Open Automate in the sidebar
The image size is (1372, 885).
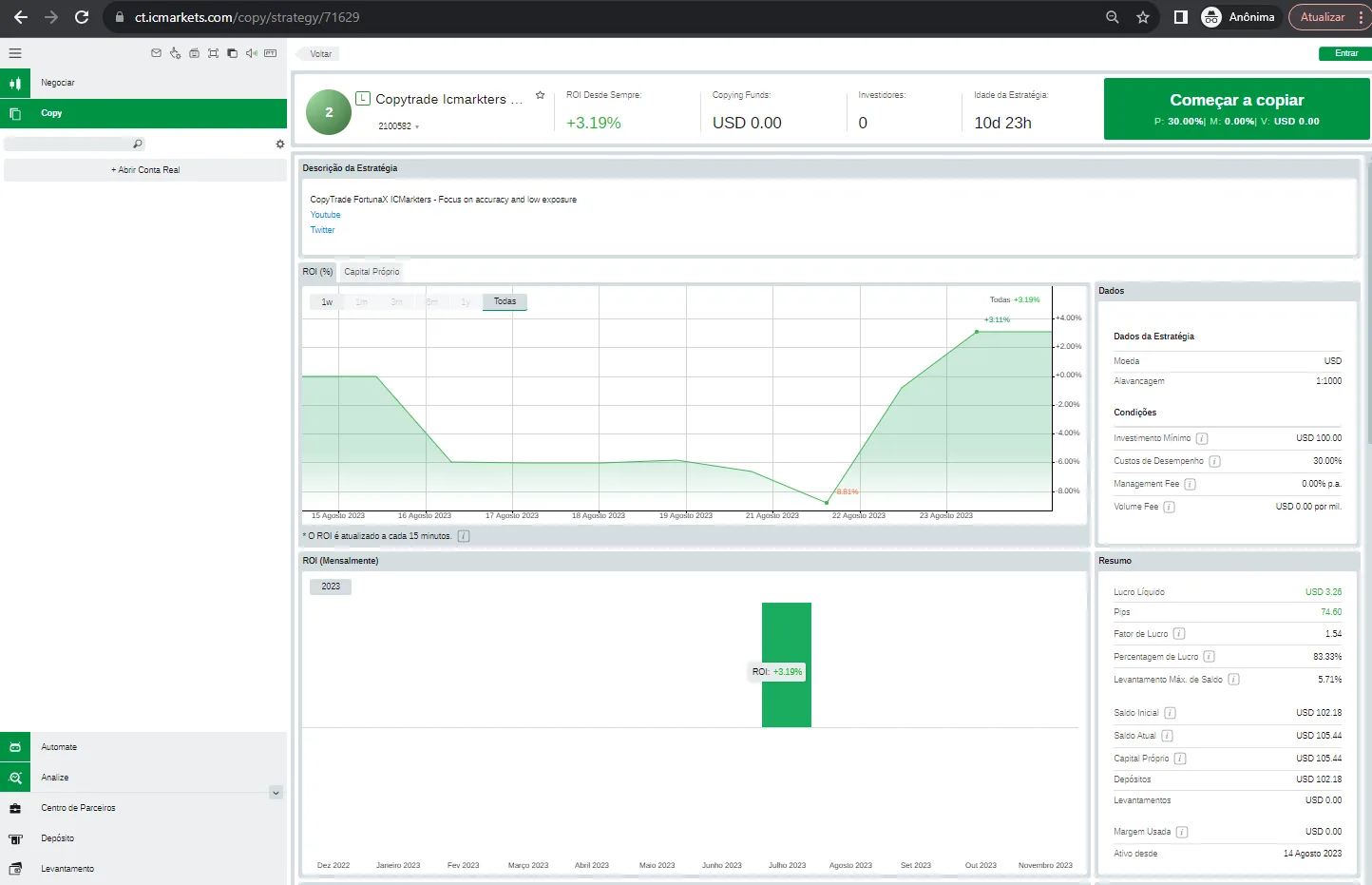click(143, 747)
